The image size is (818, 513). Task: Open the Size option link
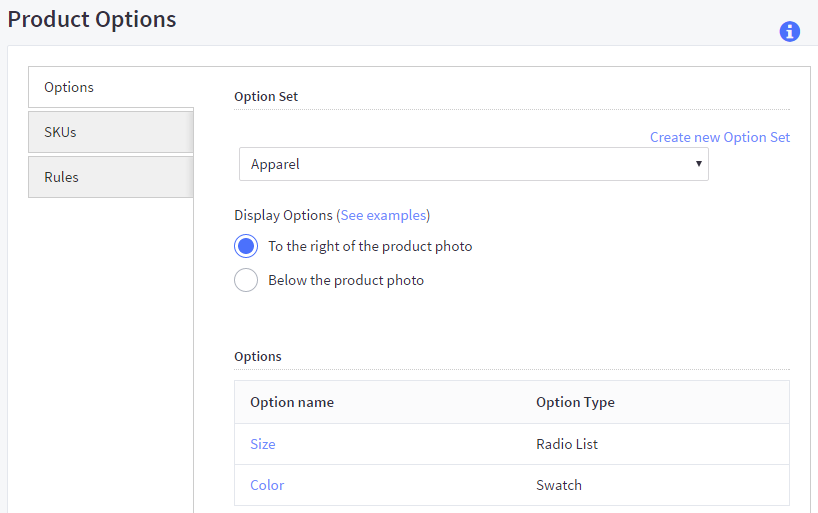[262, 444]
